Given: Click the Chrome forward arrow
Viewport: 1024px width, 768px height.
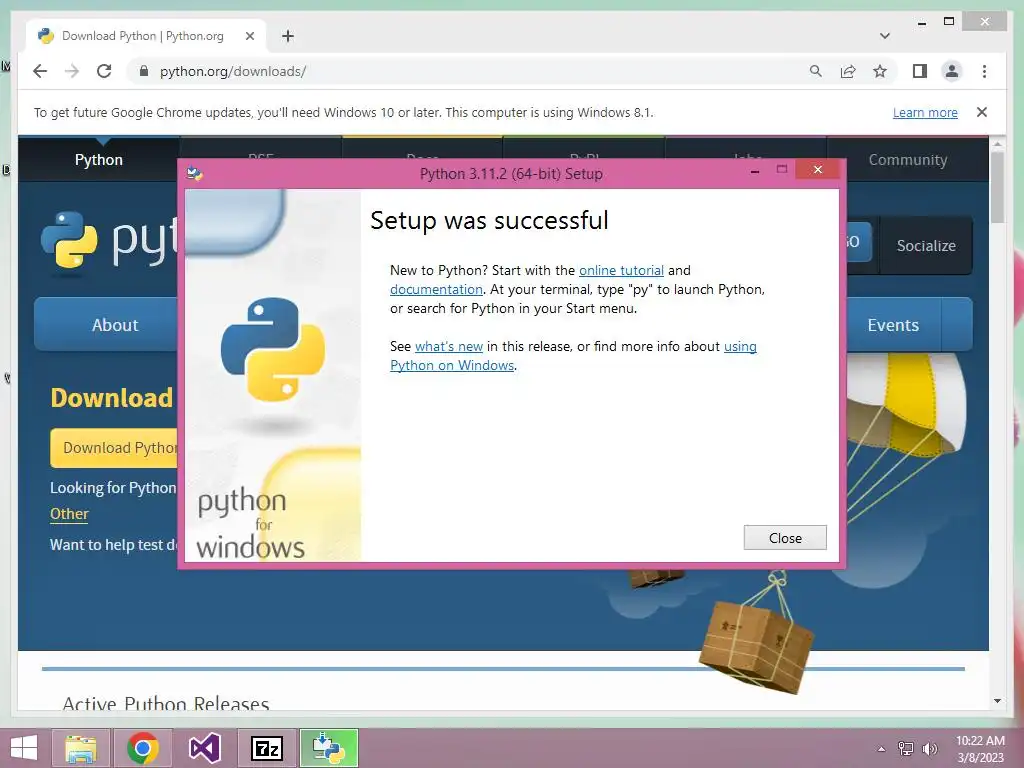Looking at the screenshot, I should click(72, 71).
